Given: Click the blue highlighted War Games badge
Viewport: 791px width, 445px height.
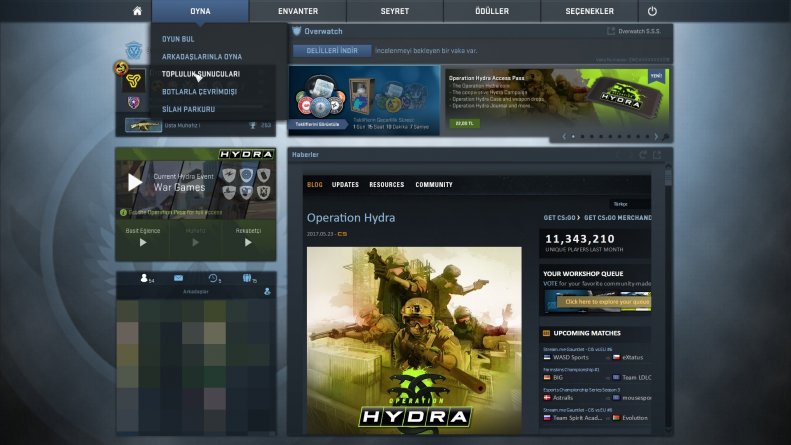Looking at the screenshot, I should click(246, 175).
